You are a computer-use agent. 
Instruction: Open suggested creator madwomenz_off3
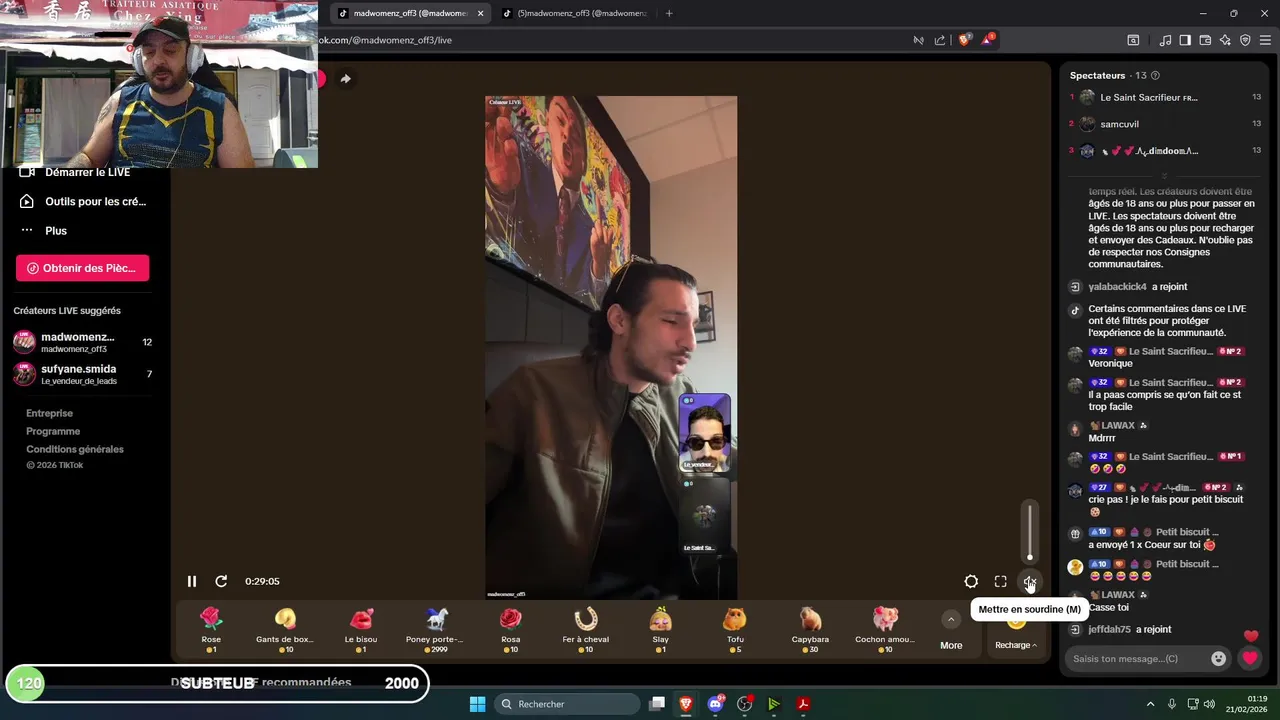[82, 342]
